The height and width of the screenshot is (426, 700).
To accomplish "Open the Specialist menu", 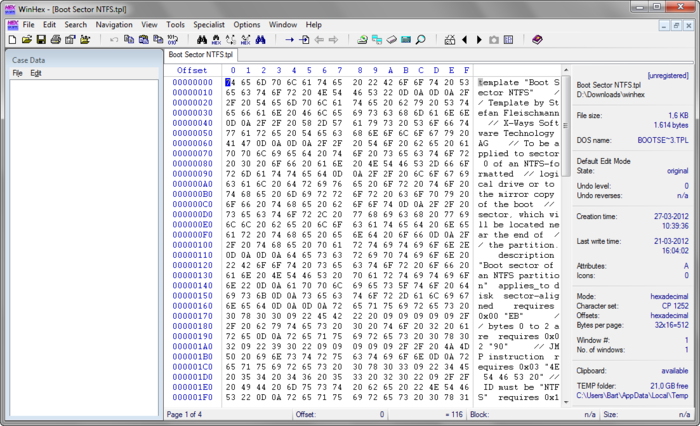I will pos(208,23).
